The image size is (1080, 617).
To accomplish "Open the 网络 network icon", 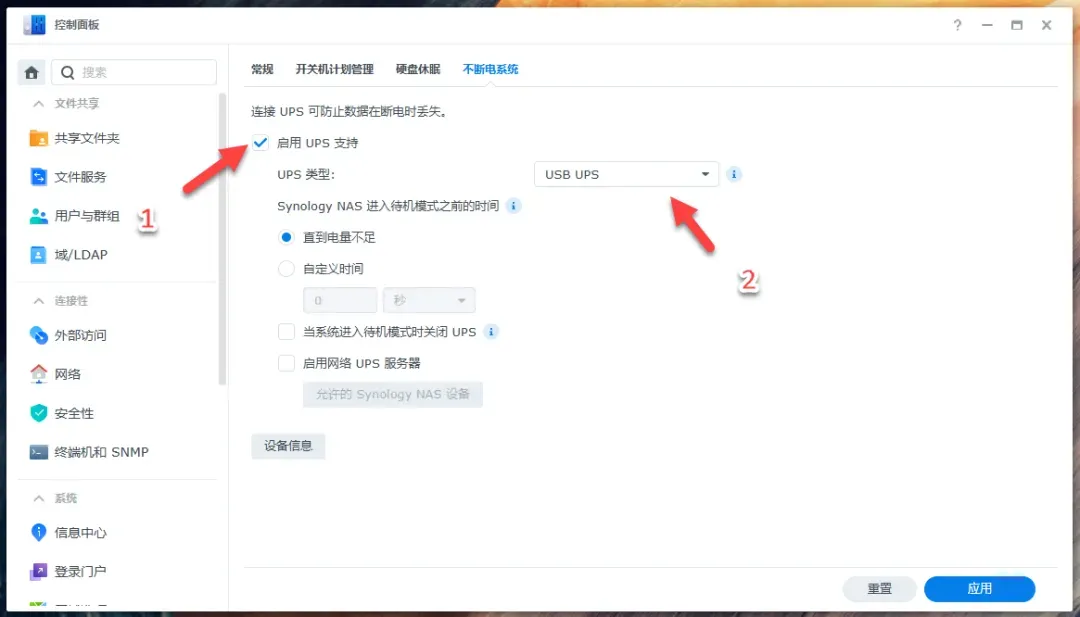I will 39,374.
